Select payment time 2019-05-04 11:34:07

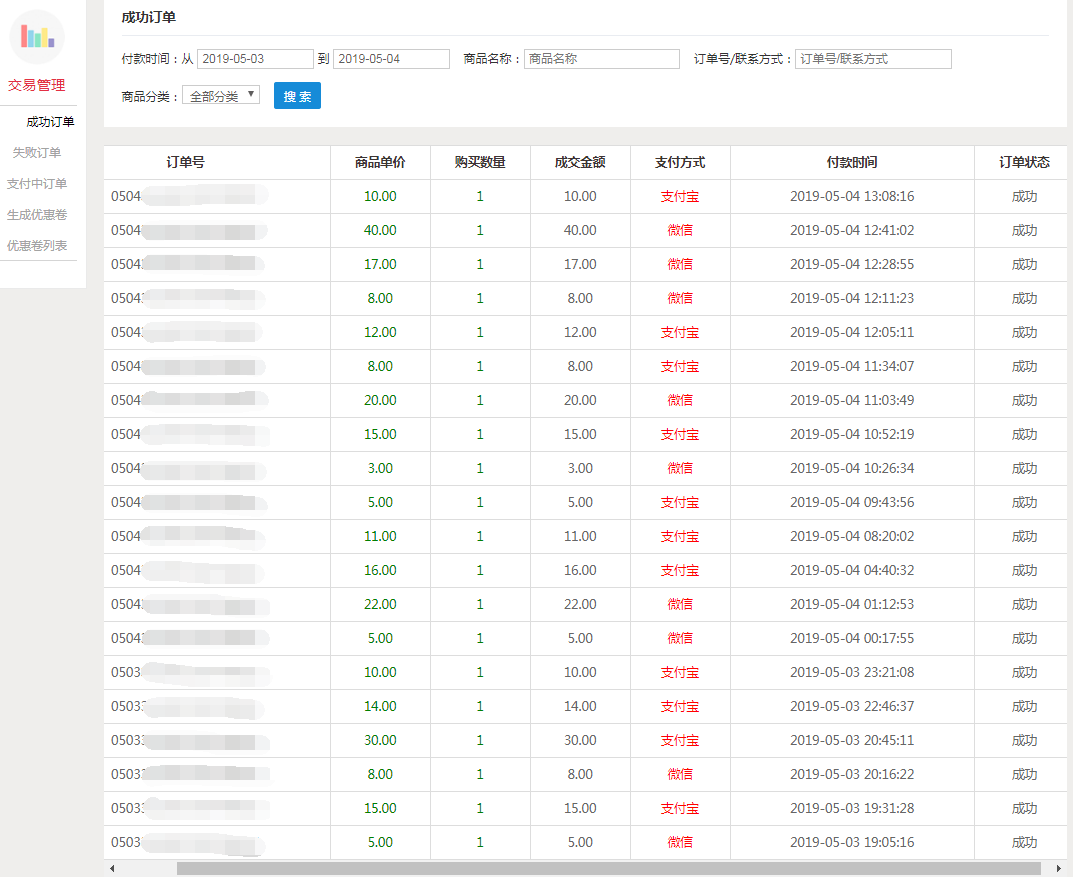point(852,366)
